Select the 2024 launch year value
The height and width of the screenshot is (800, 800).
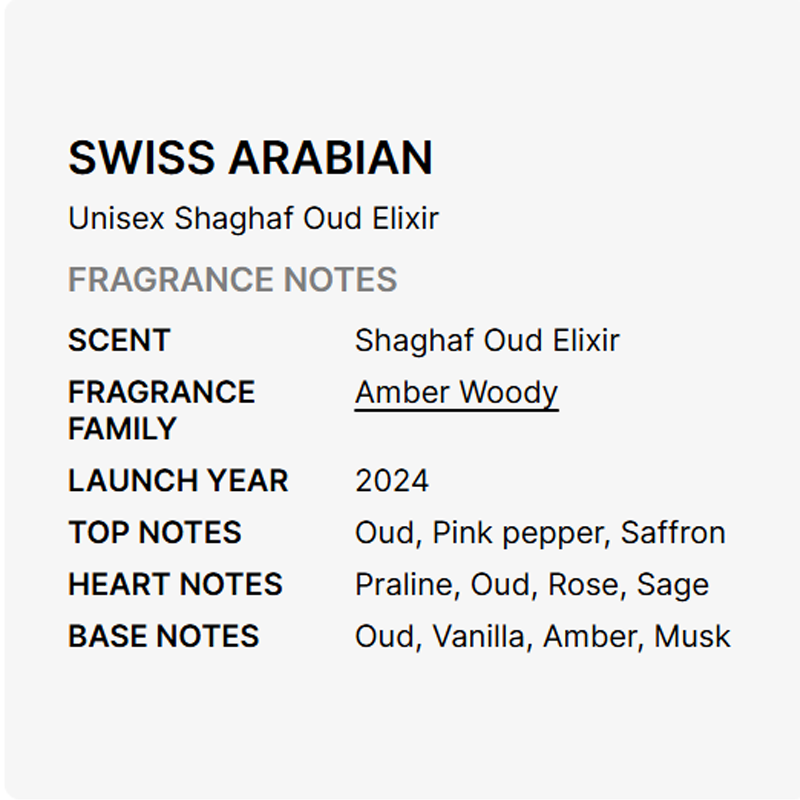point(391,480)
